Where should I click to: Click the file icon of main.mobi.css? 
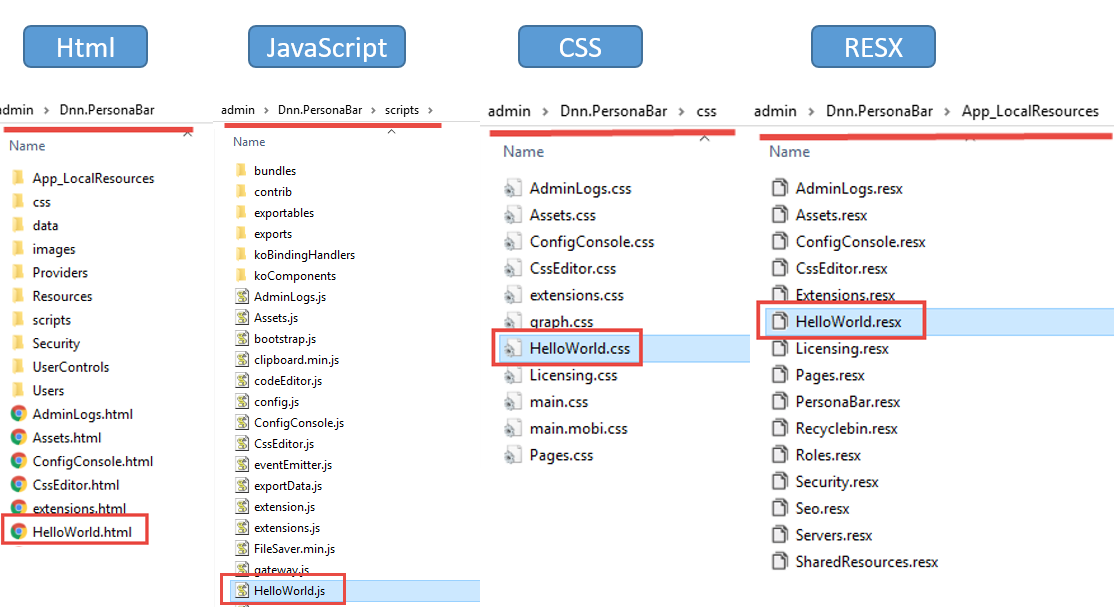coord(511,428)
